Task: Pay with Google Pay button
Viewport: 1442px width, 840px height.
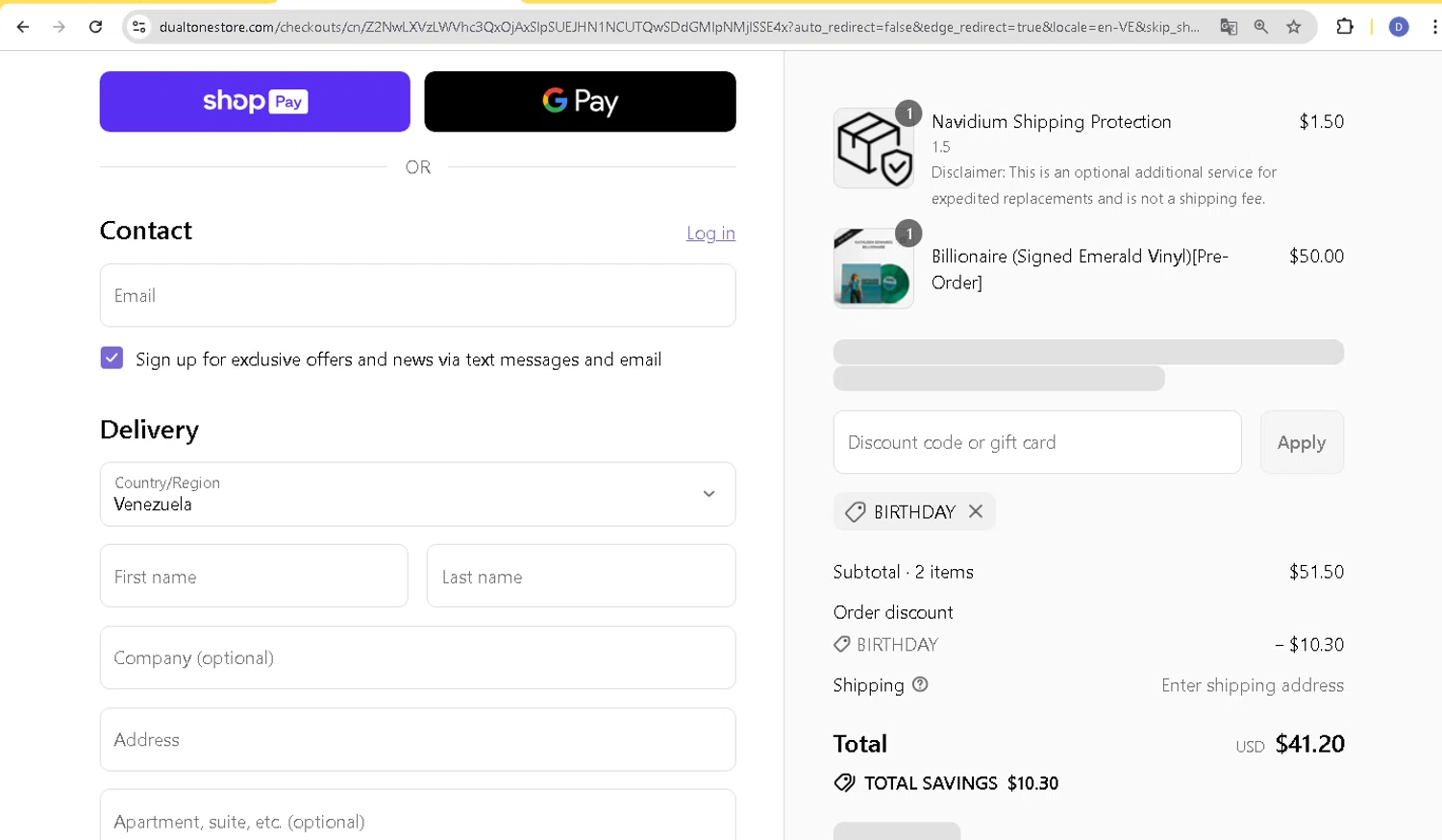Action: click(581, 101)
